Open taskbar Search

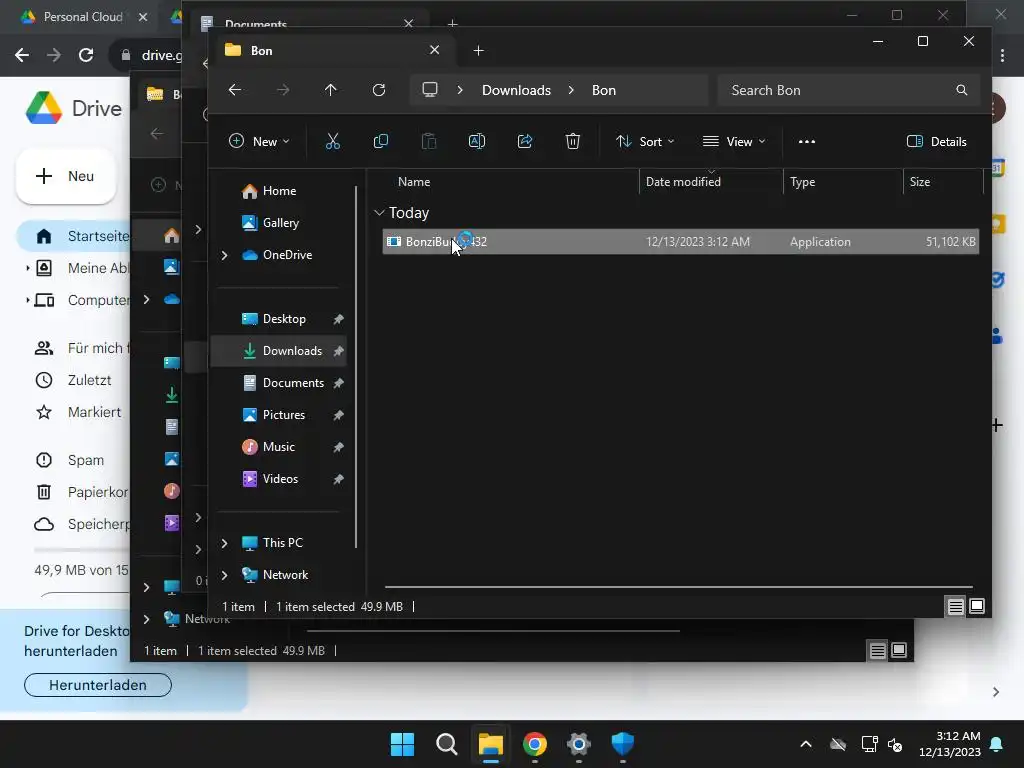[x=447, y=744]
